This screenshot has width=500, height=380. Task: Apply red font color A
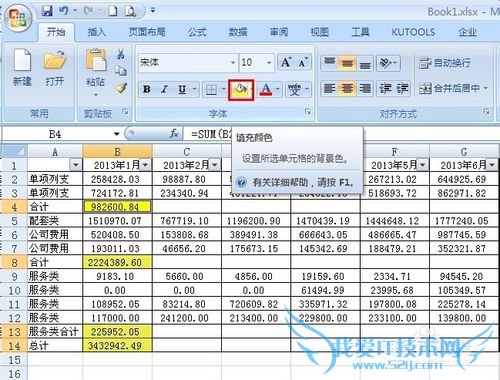266,89
